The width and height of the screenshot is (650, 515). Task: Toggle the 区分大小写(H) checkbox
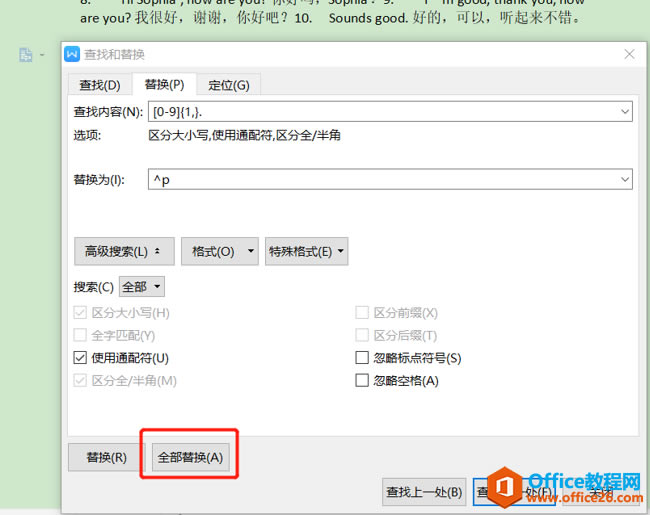pyautogui.click(x=80, y=313)
